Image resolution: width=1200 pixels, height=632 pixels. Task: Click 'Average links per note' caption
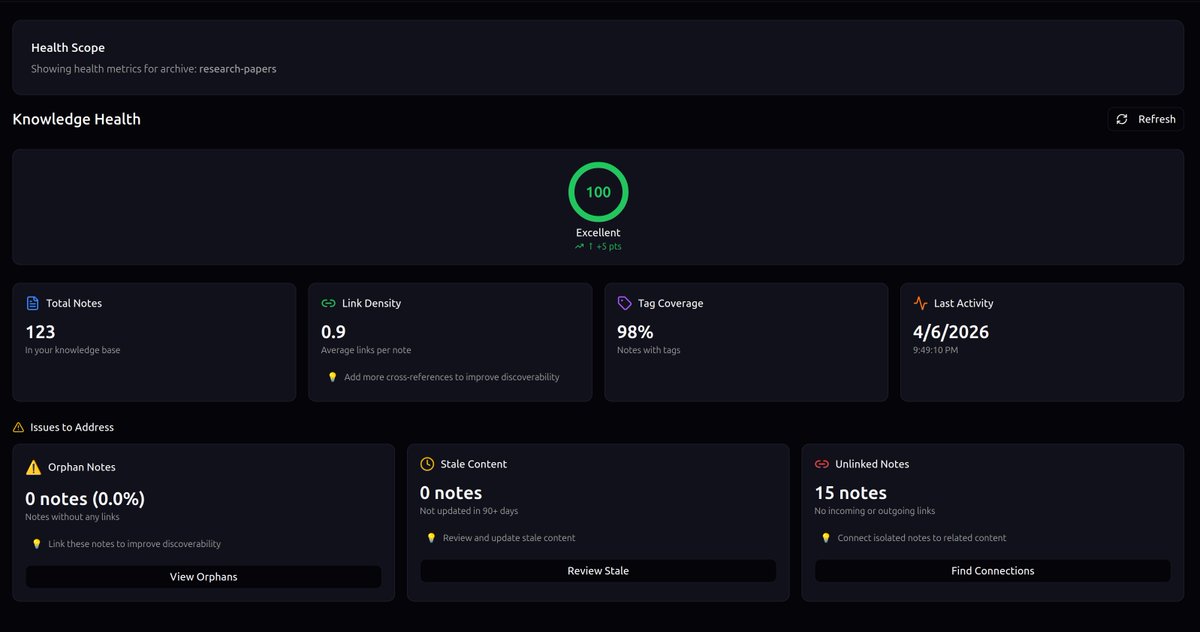[366, 350]
